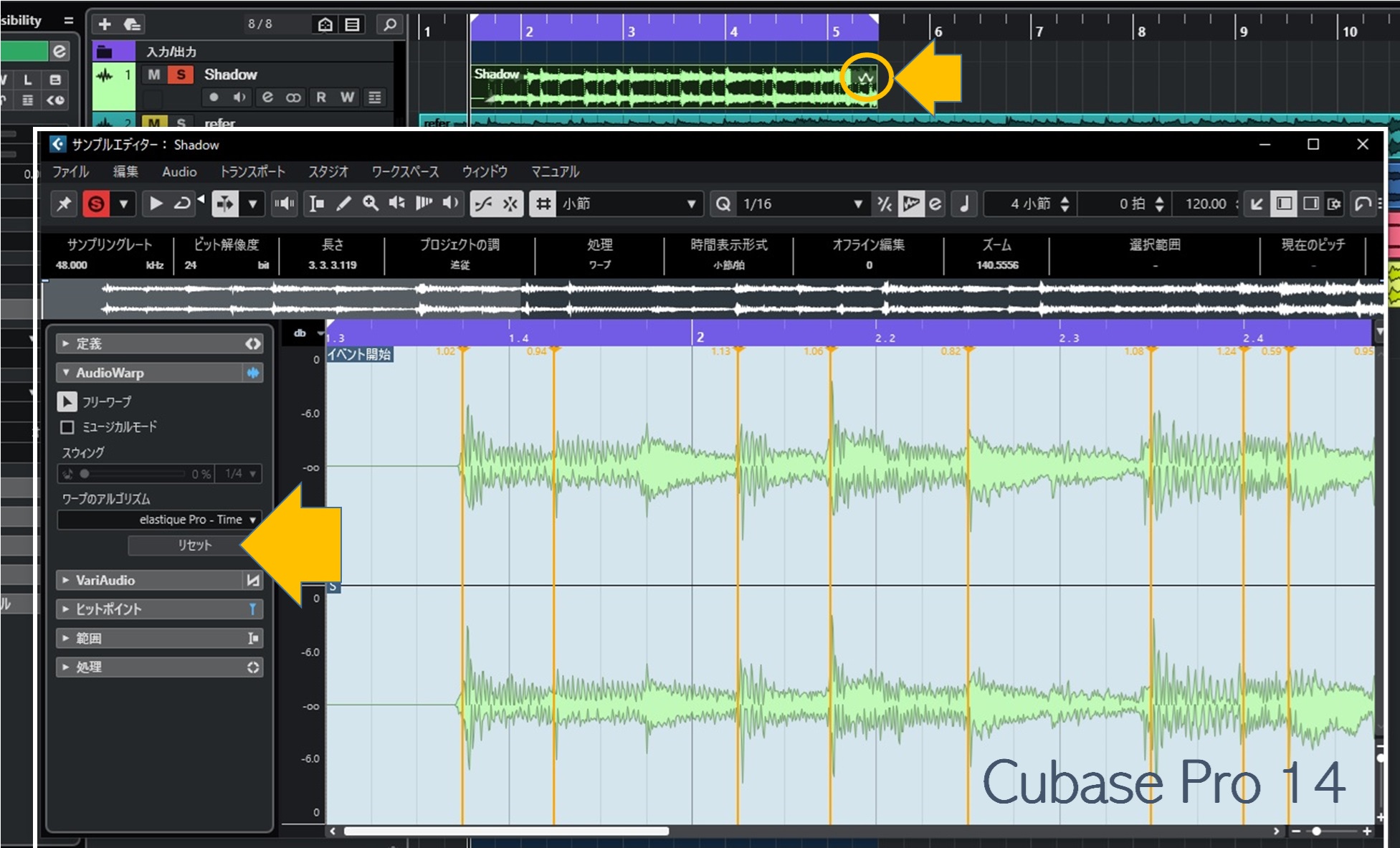Select the Range Selection tool

tap(316, 204)
